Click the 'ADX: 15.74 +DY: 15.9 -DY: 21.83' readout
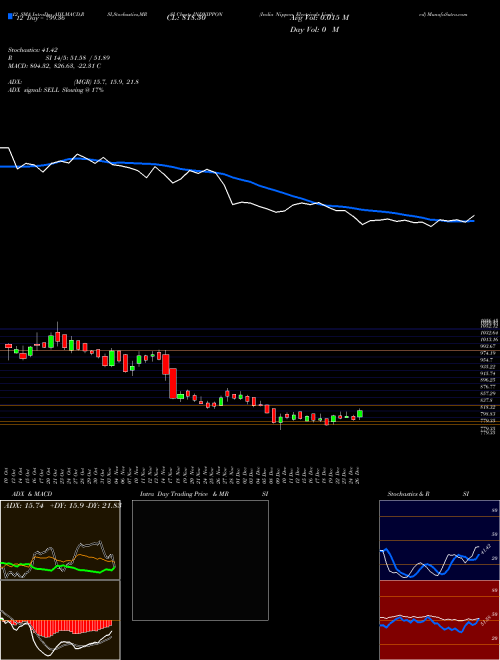This screenshot has width=500, height=660. [63, 506]
